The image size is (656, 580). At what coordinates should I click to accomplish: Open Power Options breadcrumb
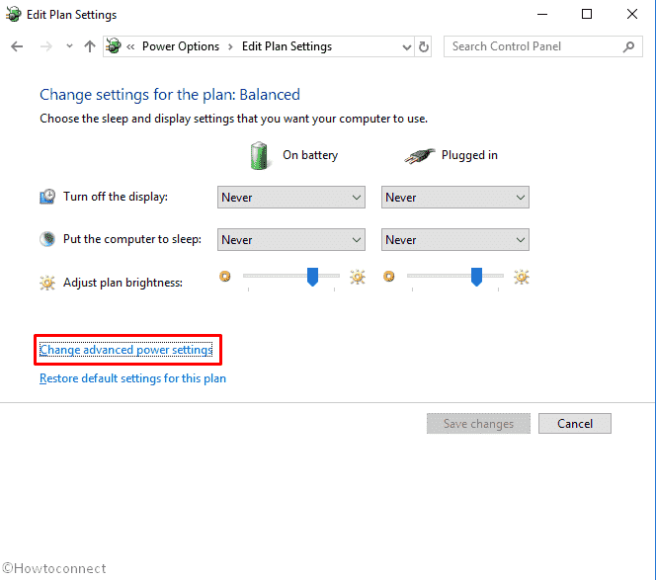(x=180, y=46)
